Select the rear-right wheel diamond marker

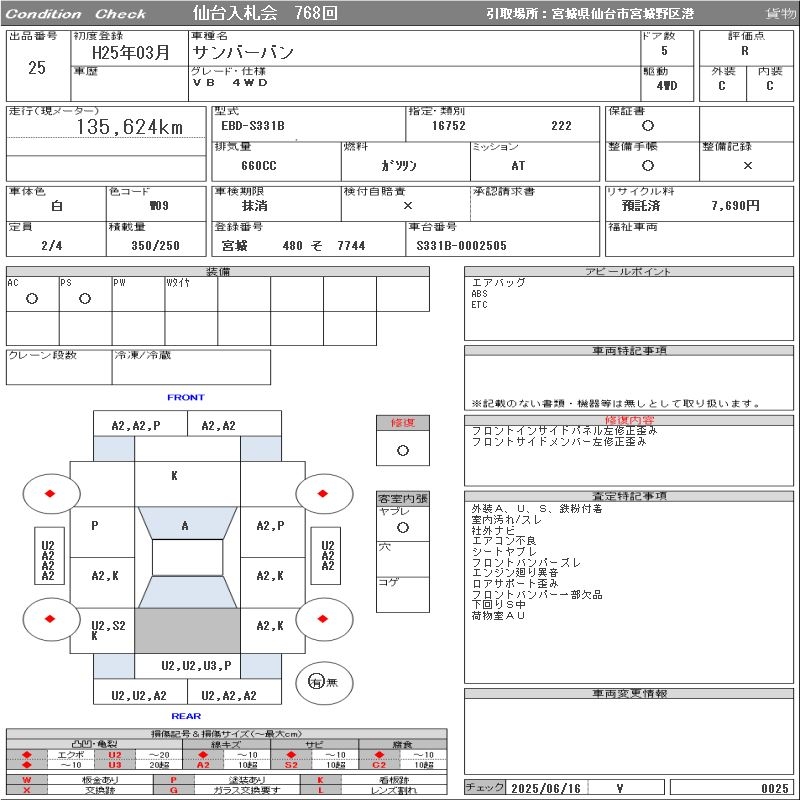click(324, 619)
